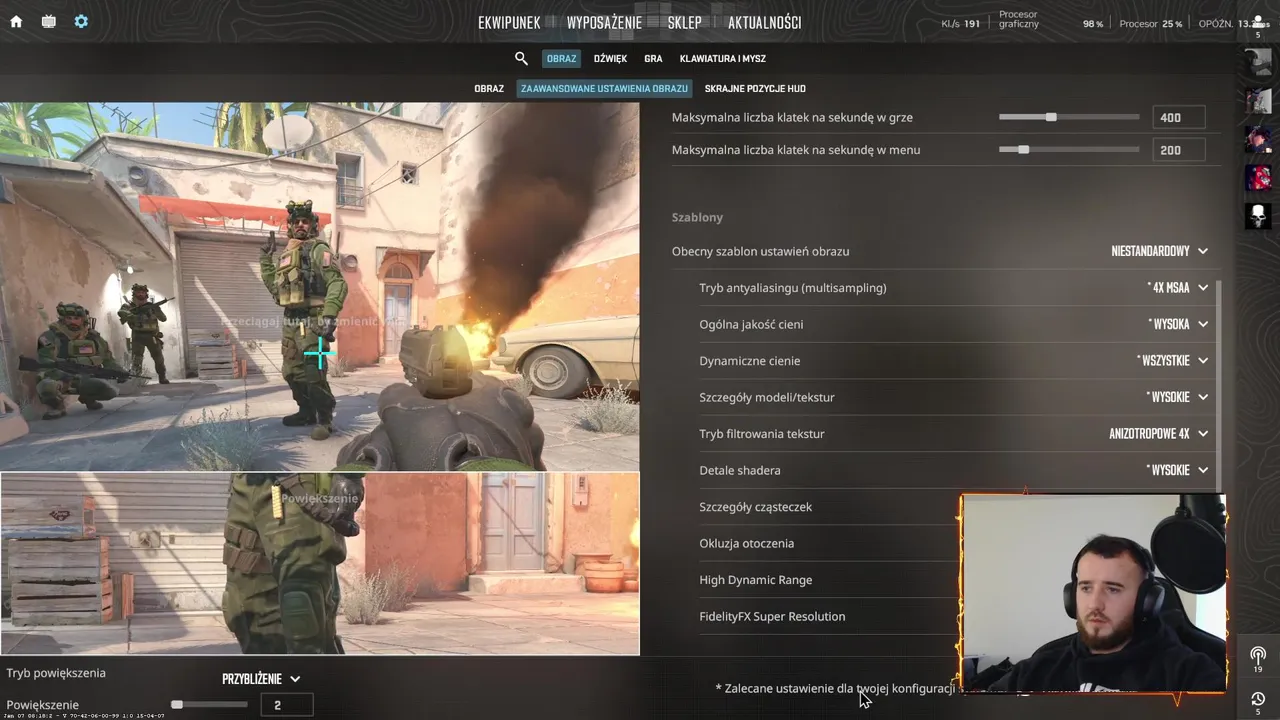This screenshot has width=1280, height=720.
Task: Click the 200 FPS value field
Action: click(1178, 150)
